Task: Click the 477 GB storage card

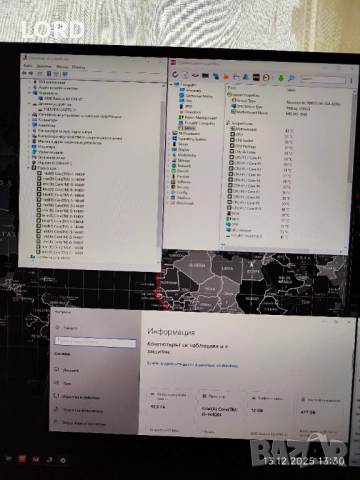Action: point(320,415)
